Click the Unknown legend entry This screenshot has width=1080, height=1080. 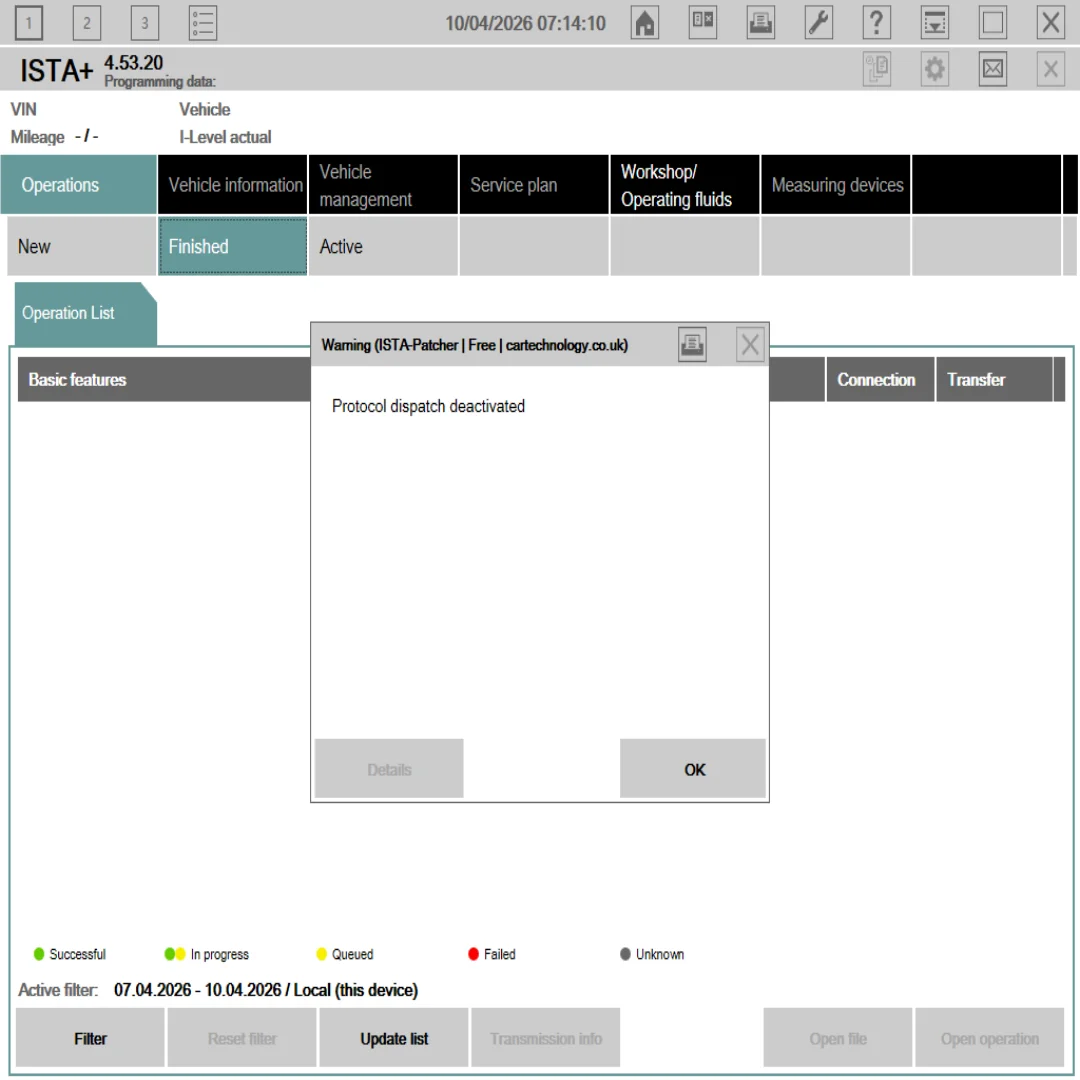click(x=652, y=954)
